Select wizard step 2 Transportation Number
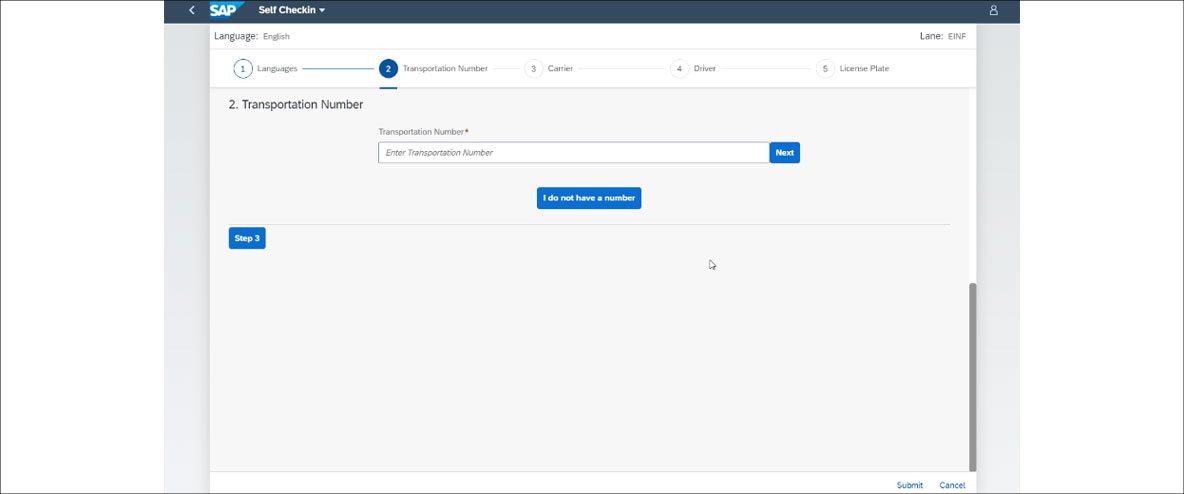The height and width of the screenshot is (494, 1184). click(x=433, y=69)
